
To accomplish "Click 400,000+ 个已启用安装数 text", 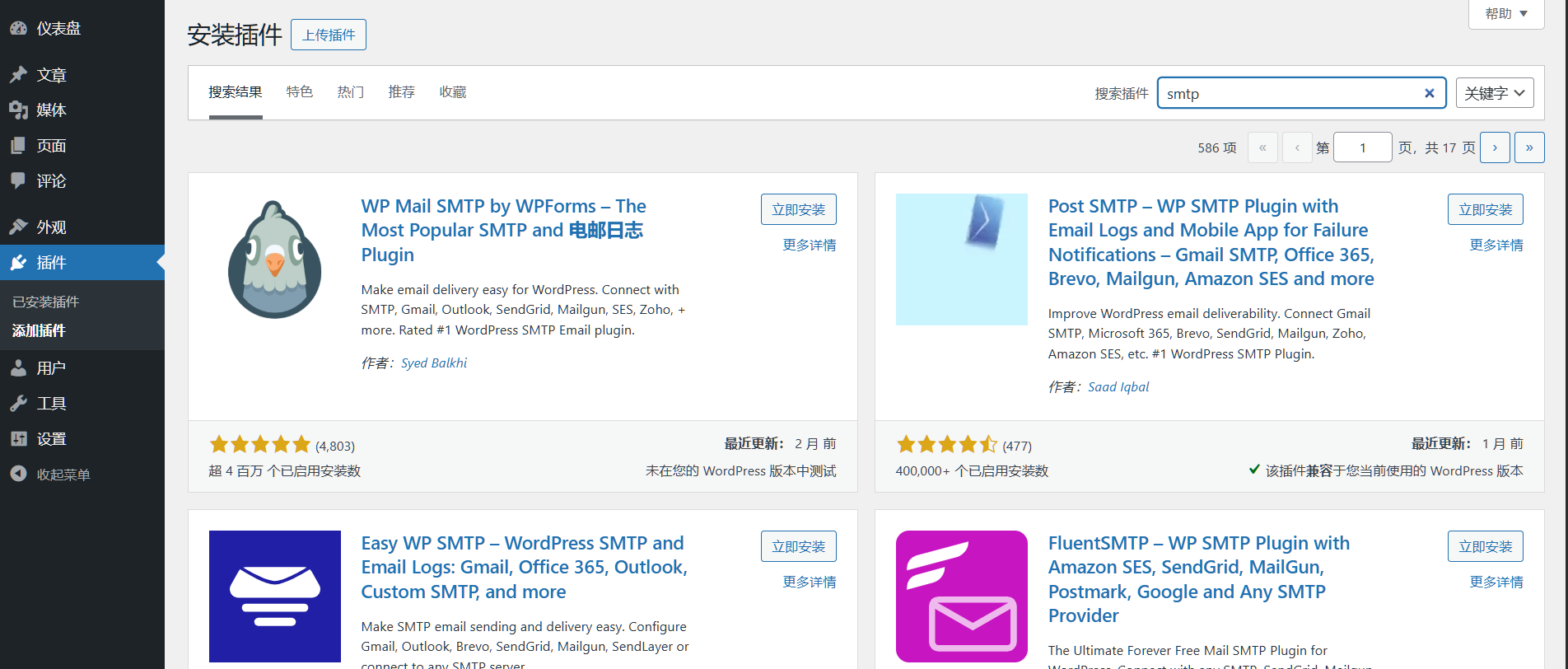I will (972, 470).
